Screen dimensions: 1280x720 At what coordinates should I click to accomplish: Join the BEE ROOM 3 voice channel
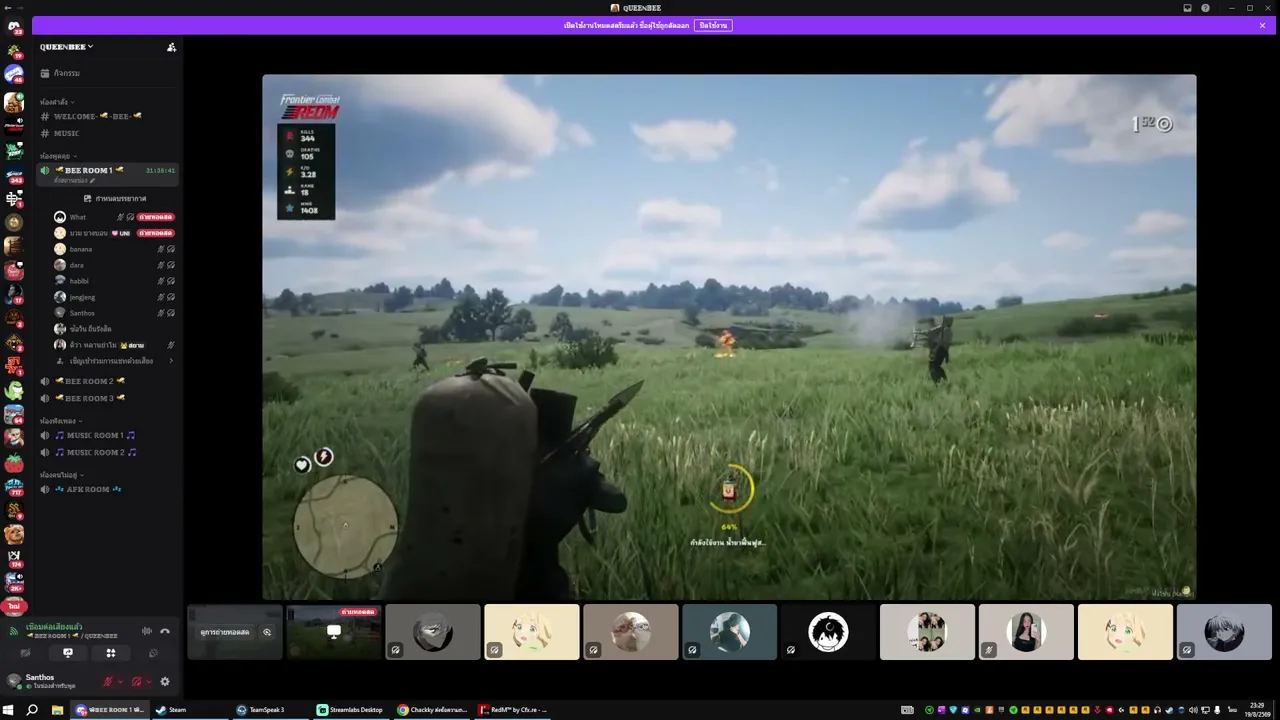pyautogui.click(x=108, y=398)
